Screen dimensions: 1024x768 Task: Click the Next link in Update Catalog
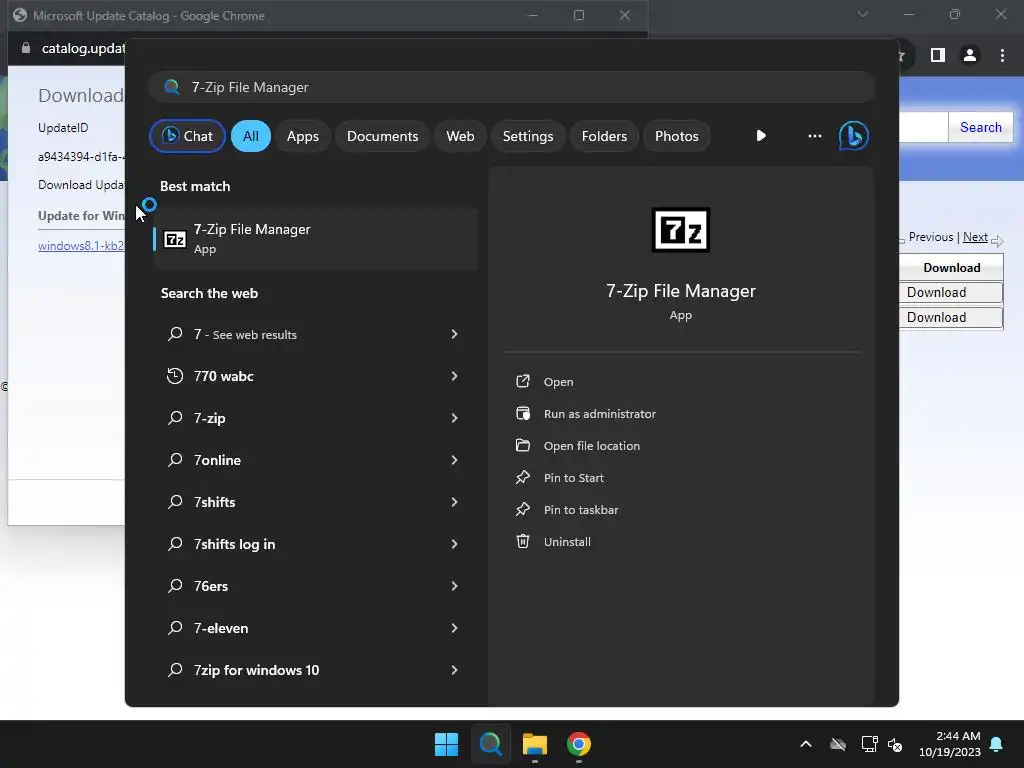coord(975,237)
